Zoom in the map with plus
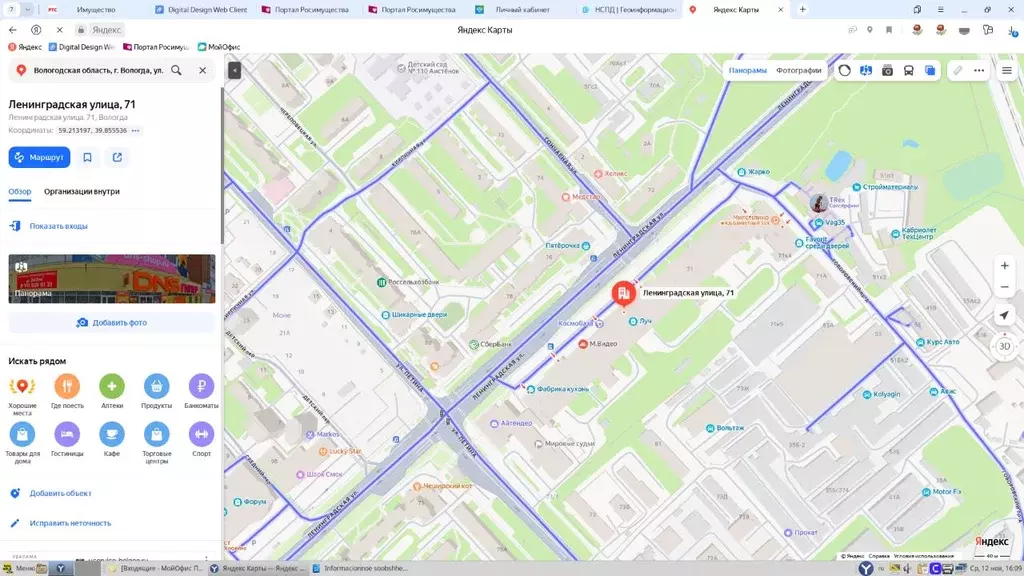 [x=1004, y=266]
